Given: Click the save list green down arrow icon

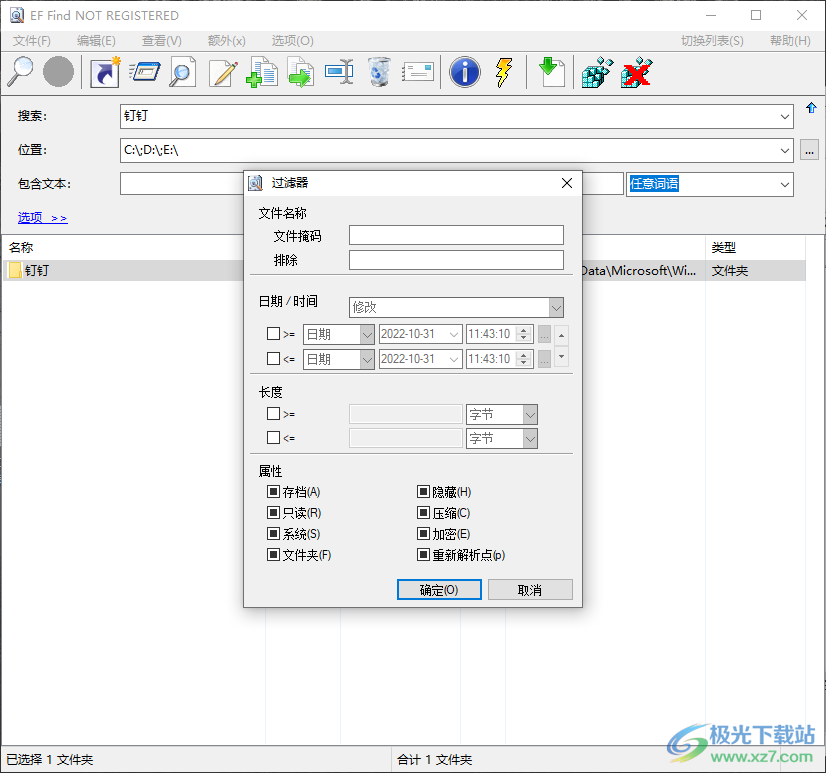Looking at the screenshot, I should click(x=551, y=72).
